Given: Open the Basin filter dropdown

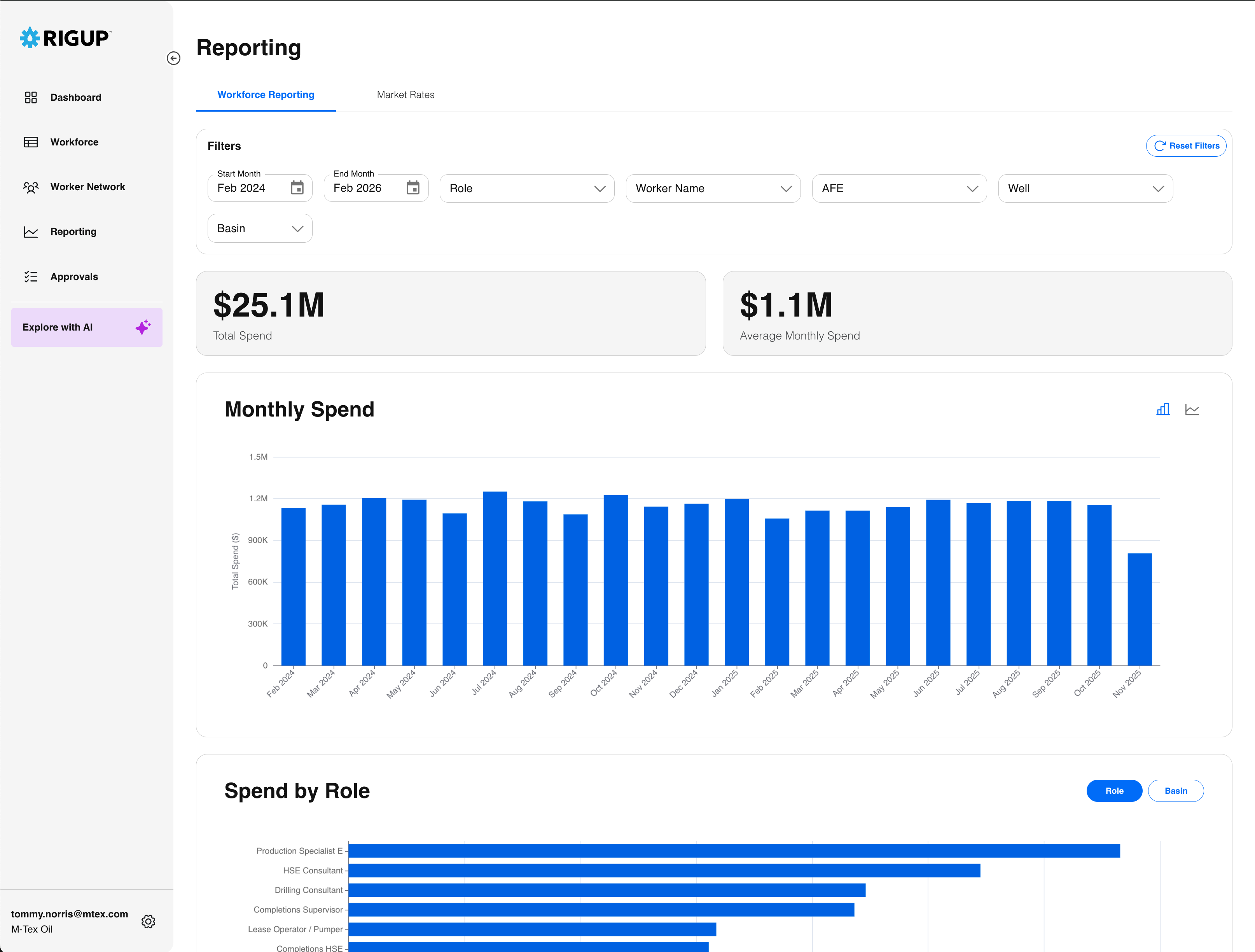Looking at the screenshot, I should pyautogui.click(x=259, y=228).
